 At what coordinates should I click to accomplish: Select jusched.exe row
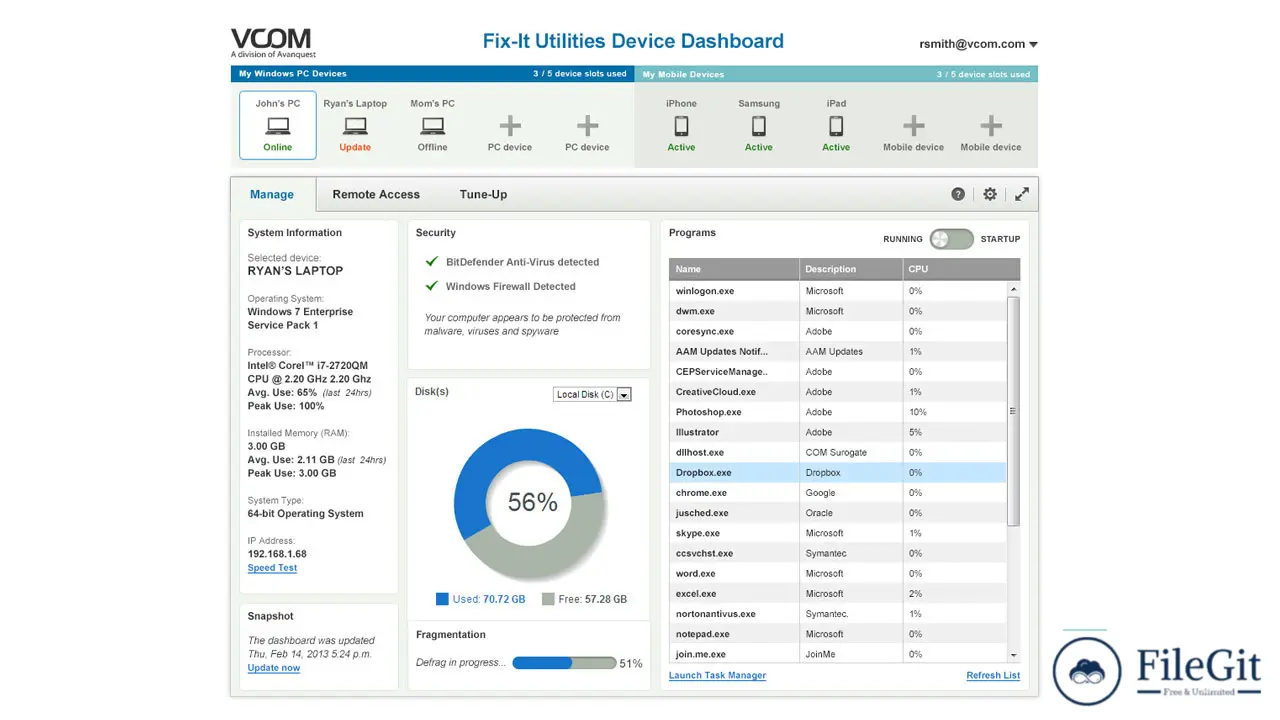(x=838, y=513)
